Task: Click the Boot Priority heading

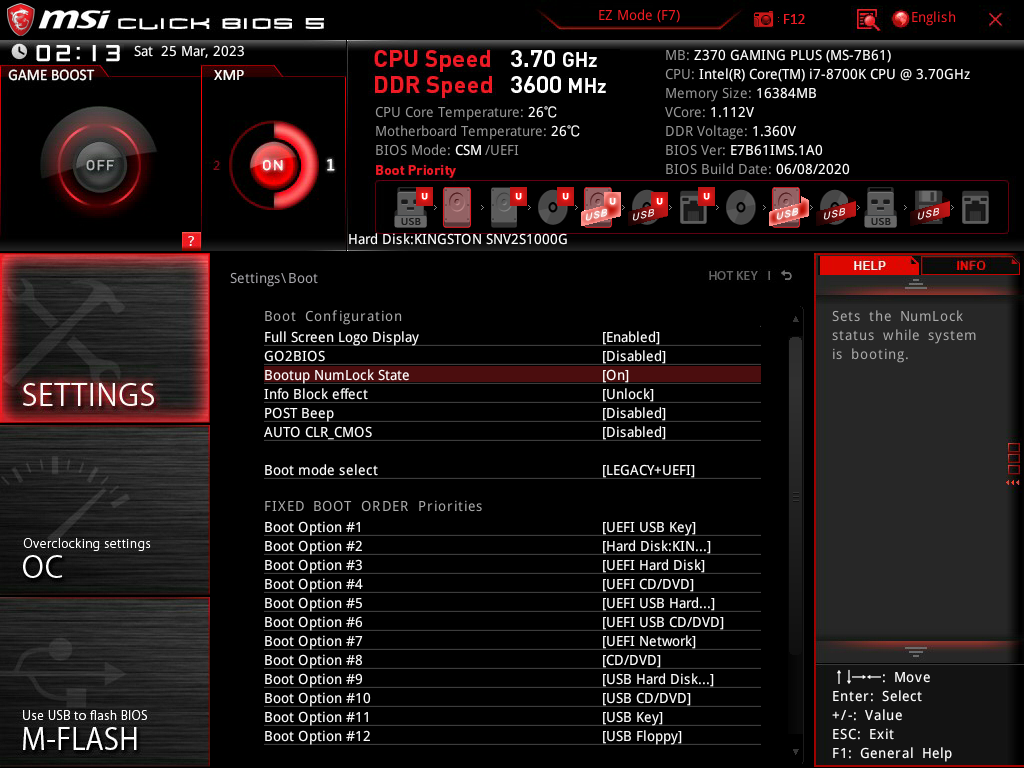Action: click(415, 170)
